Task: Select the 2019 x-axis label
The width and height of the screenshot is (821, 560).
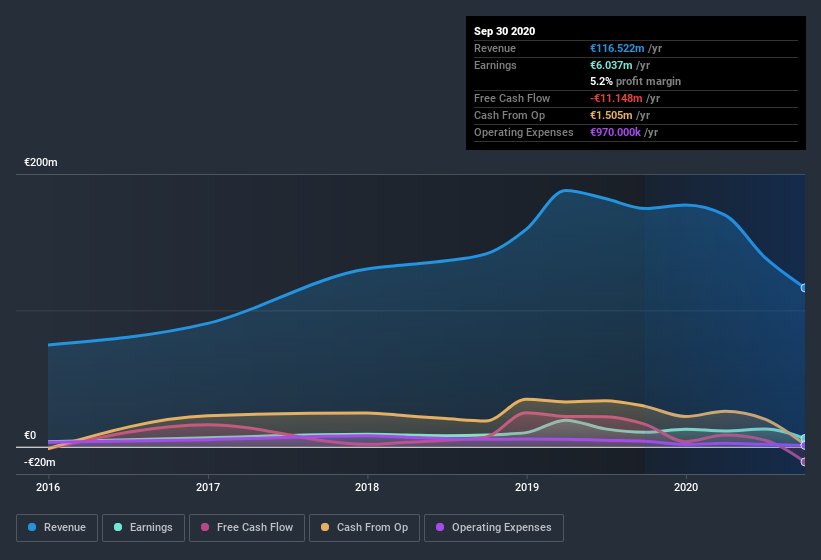Action: click(x=527, y=487)
